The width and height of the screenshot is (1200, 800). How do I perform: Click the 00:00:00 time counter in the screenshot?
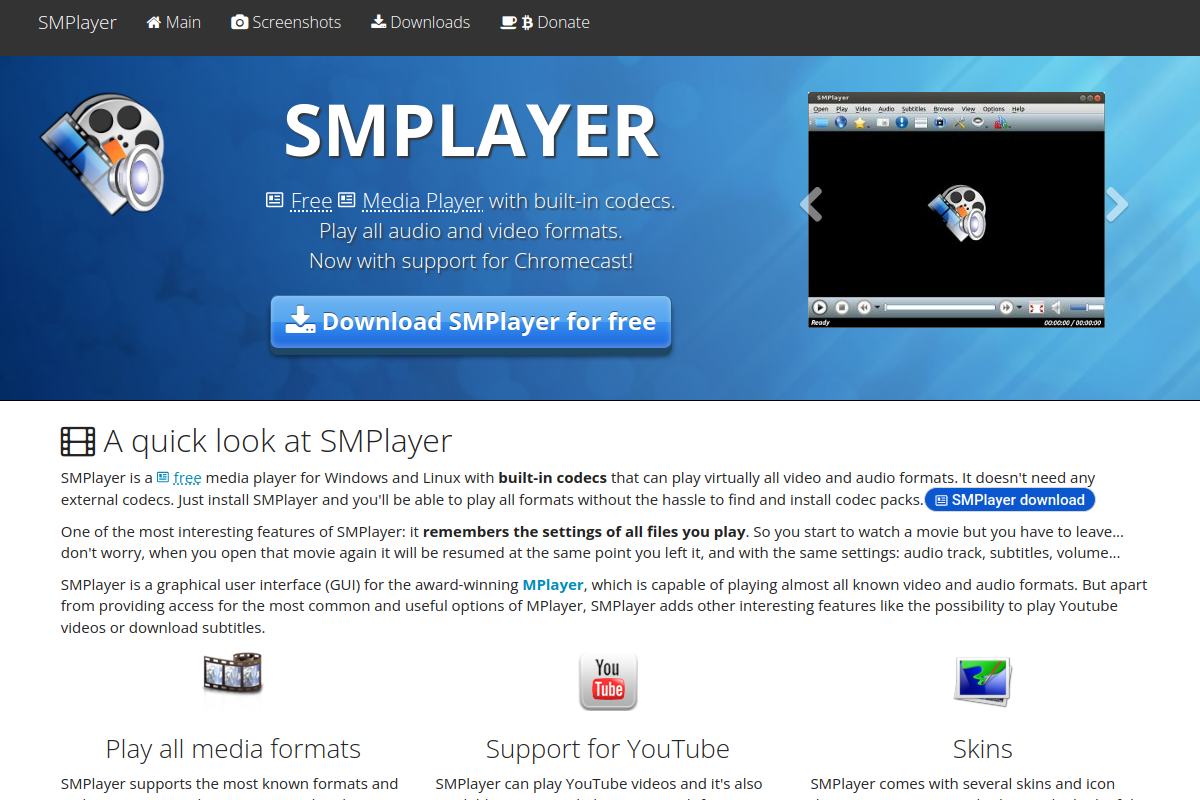click(1072, 323)
